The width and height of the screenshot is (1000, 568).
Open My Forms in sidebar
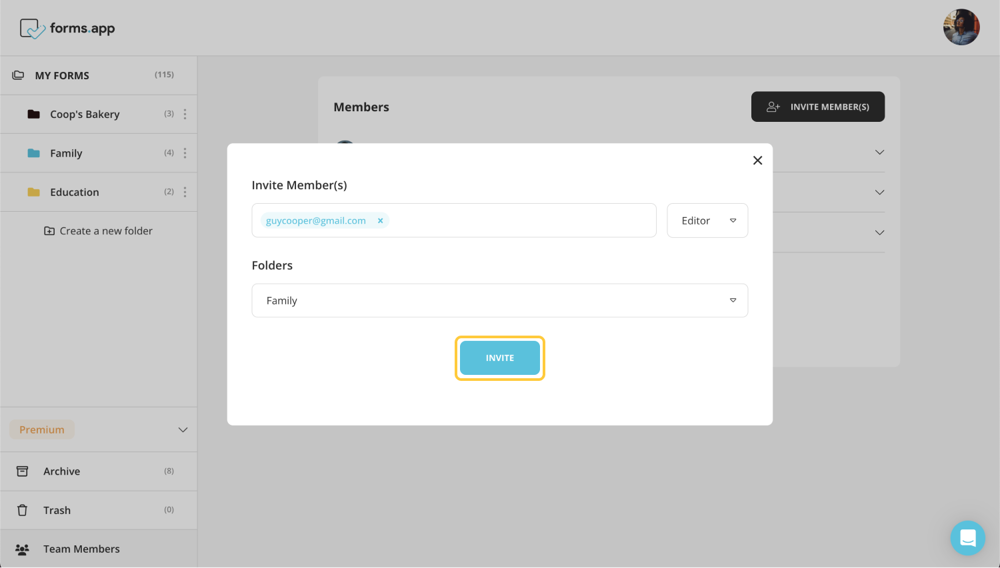[x=62, y=75]
